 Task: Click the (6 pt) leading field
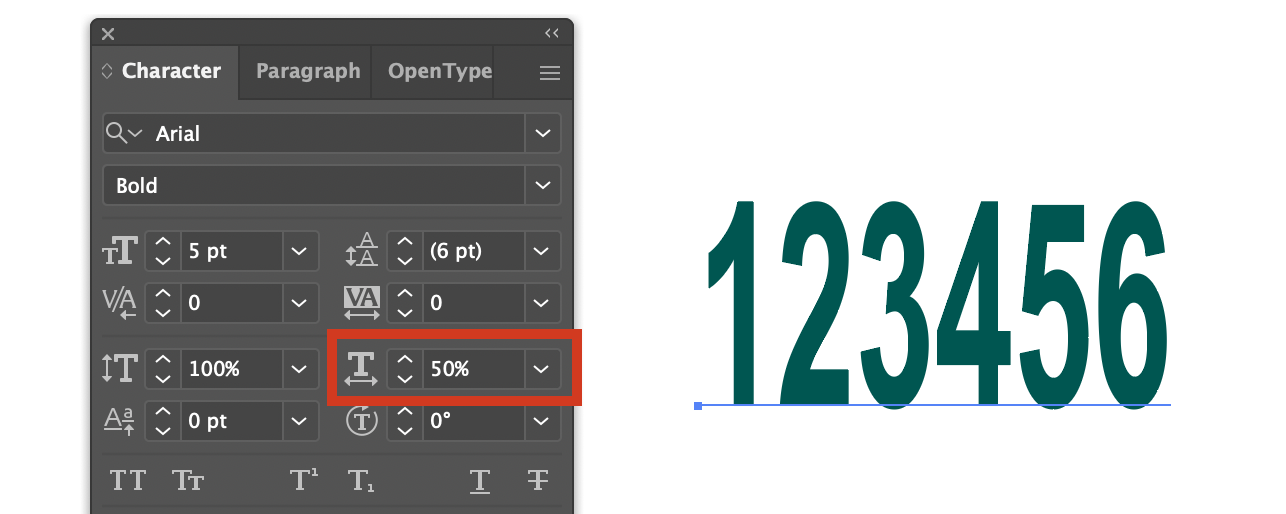474,251
